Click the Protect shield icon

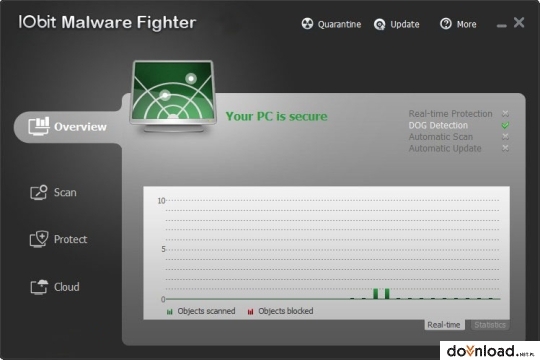pyautogui.click(x=39, y=239)
